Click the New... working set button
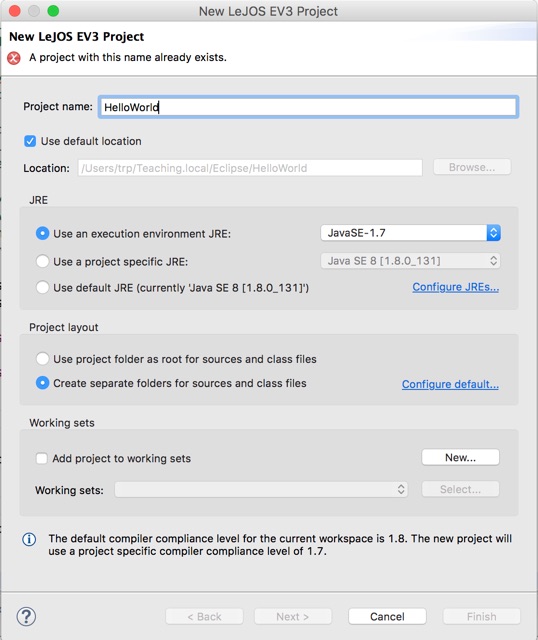This screenshot has width=538, height=640. click(460, 458)
